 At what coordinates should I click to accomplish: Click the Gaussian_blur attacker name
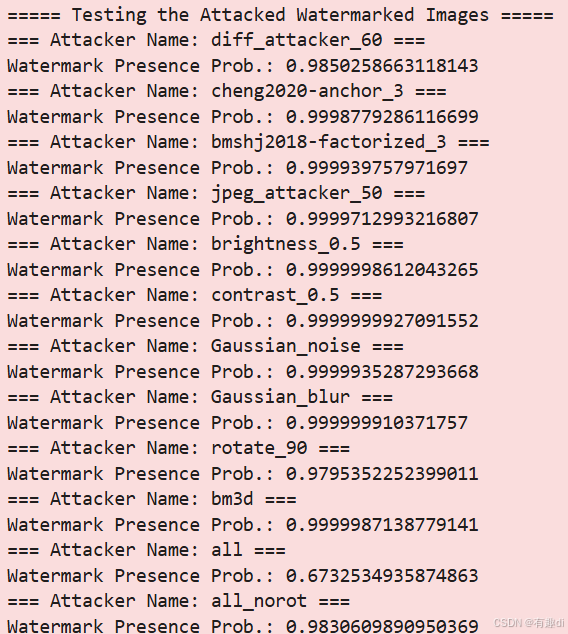tap(280, 397)
